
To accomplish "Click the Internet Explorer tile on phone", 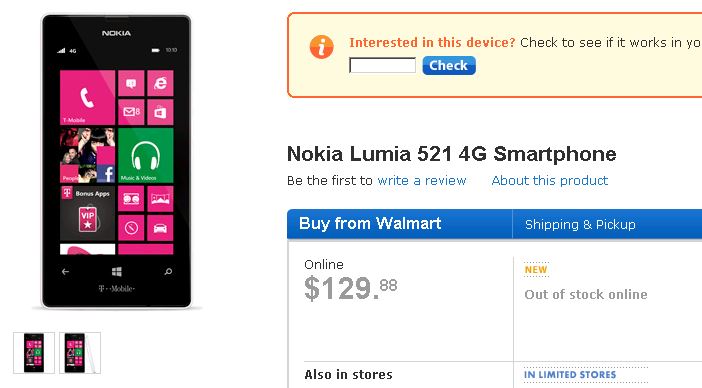I will tap(160, 83).
